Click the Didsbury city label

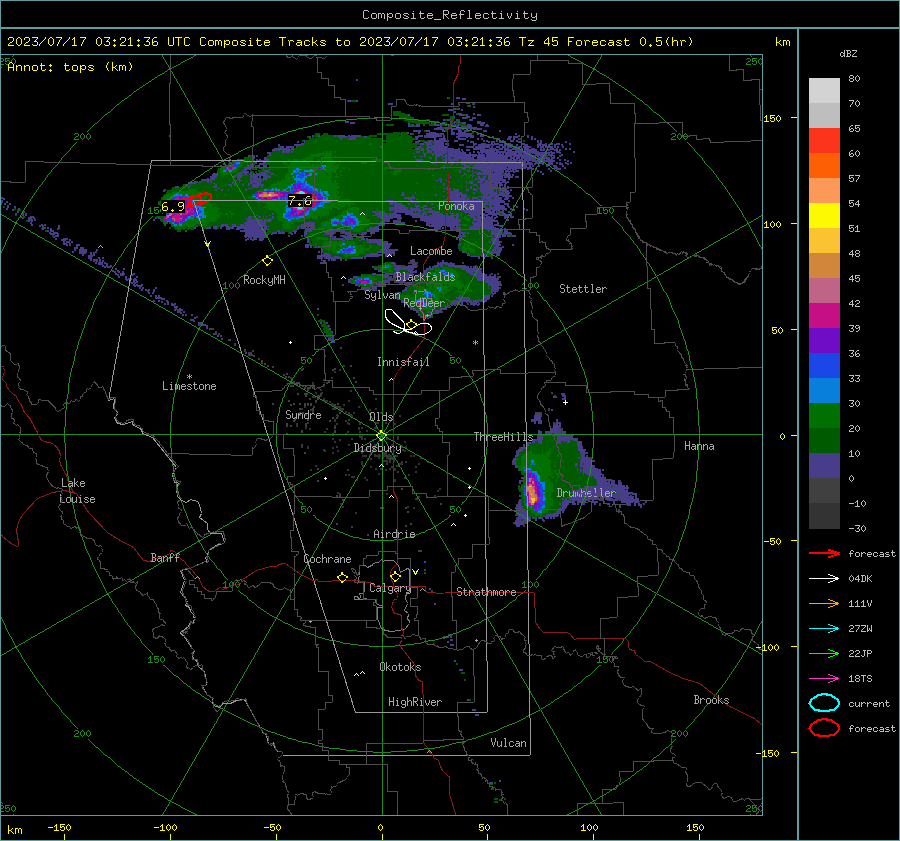point(377,448)
